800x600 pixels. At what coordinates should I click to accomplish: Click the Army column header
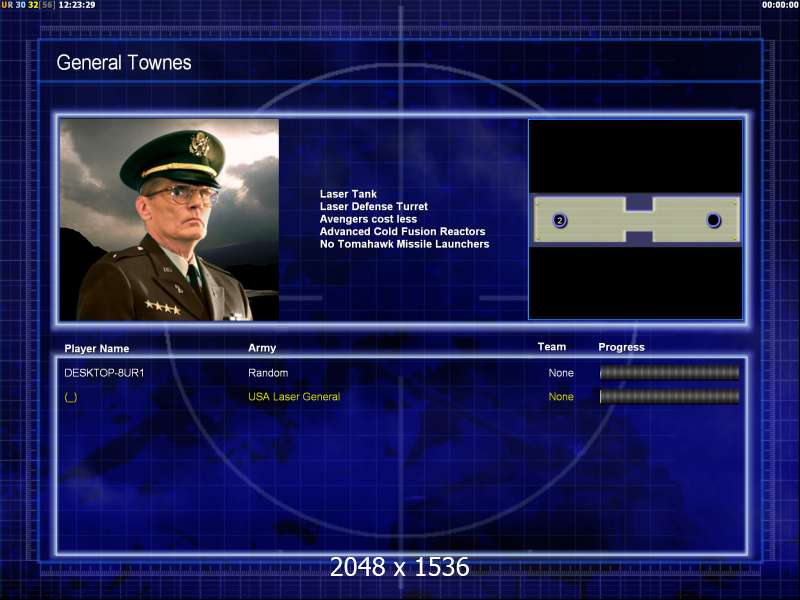tap(262, 348)
